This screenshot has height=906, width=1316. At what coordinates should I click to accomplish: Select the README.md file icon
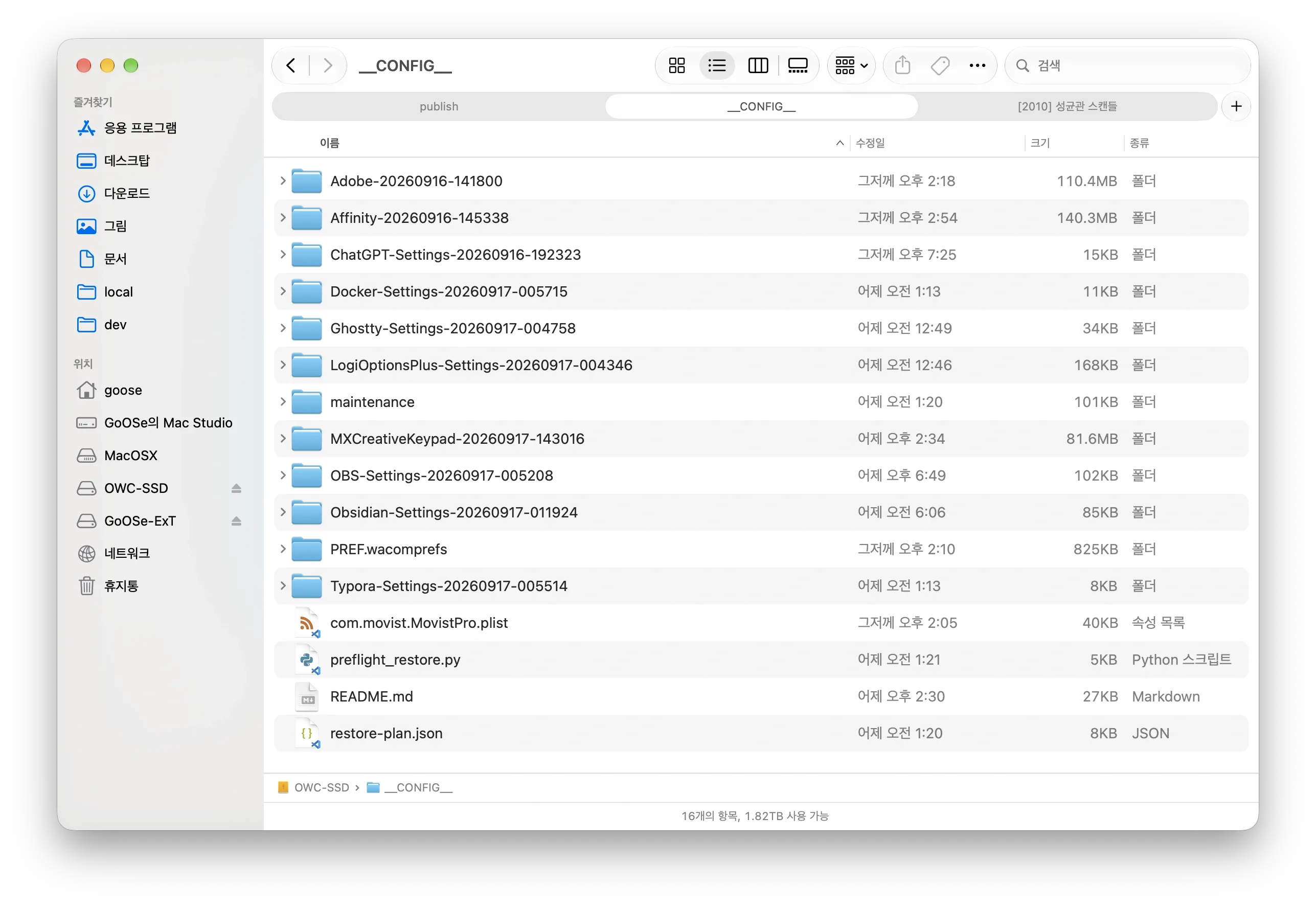point(307,697)
